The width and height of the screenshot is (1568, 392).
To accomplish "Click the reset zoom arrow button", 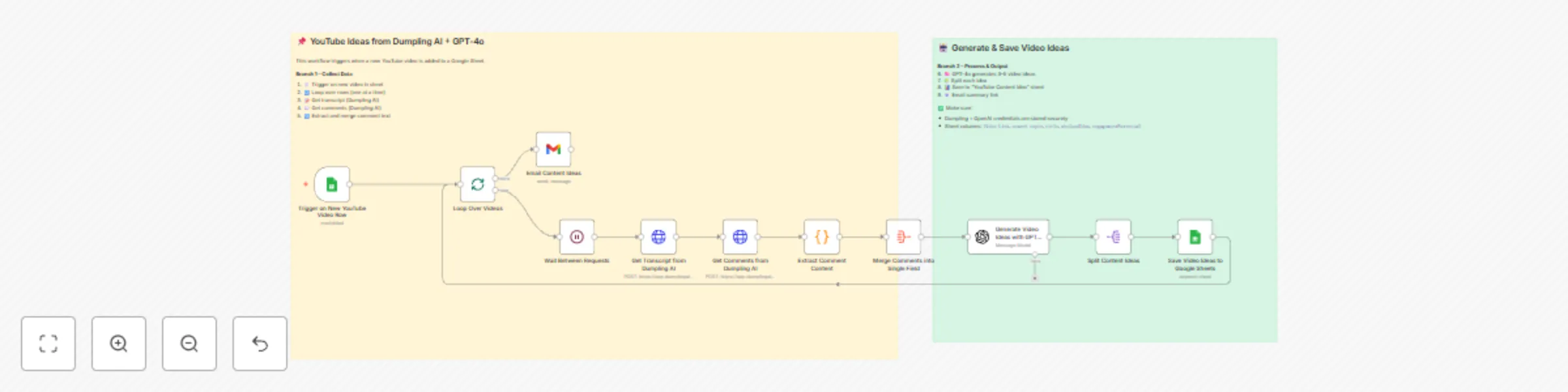I will [260, 344].
